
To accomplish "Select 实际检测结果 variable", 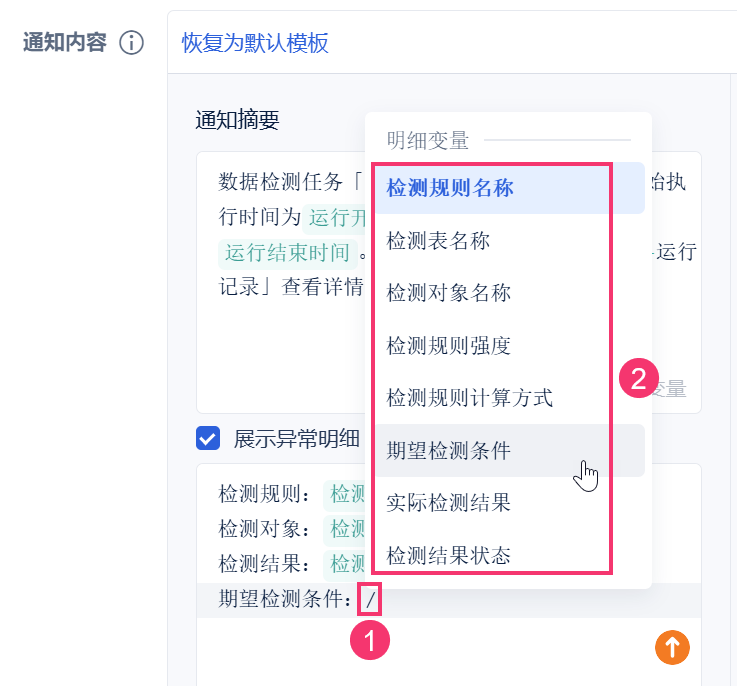I will tap(510, 503).
